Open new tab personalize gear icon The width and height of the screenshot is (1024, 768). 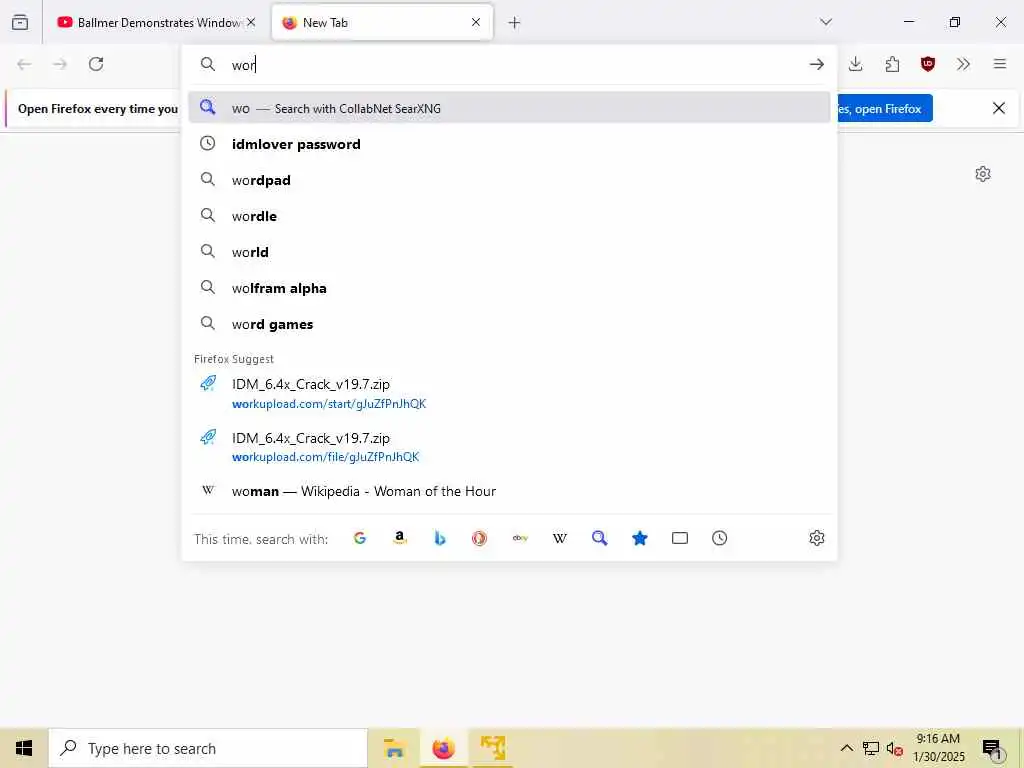point(983,174)
